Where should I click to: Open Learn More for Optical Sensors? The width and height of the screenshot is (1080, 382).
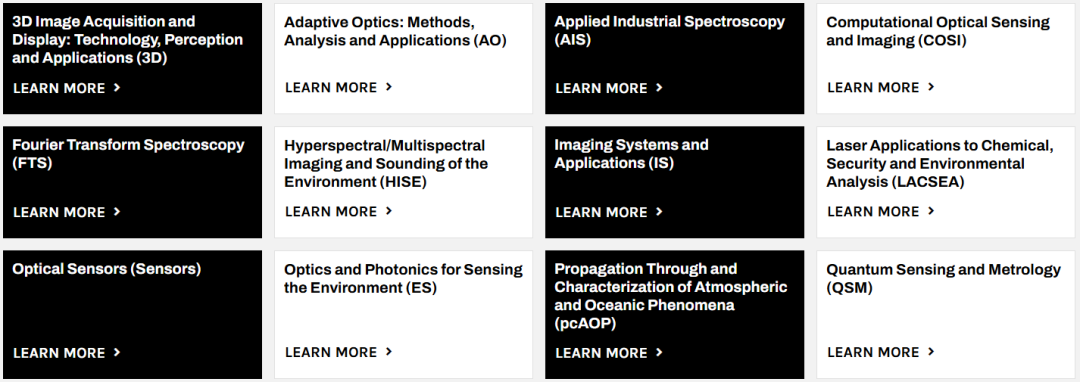pyautogui.click(x=67, y=352)
